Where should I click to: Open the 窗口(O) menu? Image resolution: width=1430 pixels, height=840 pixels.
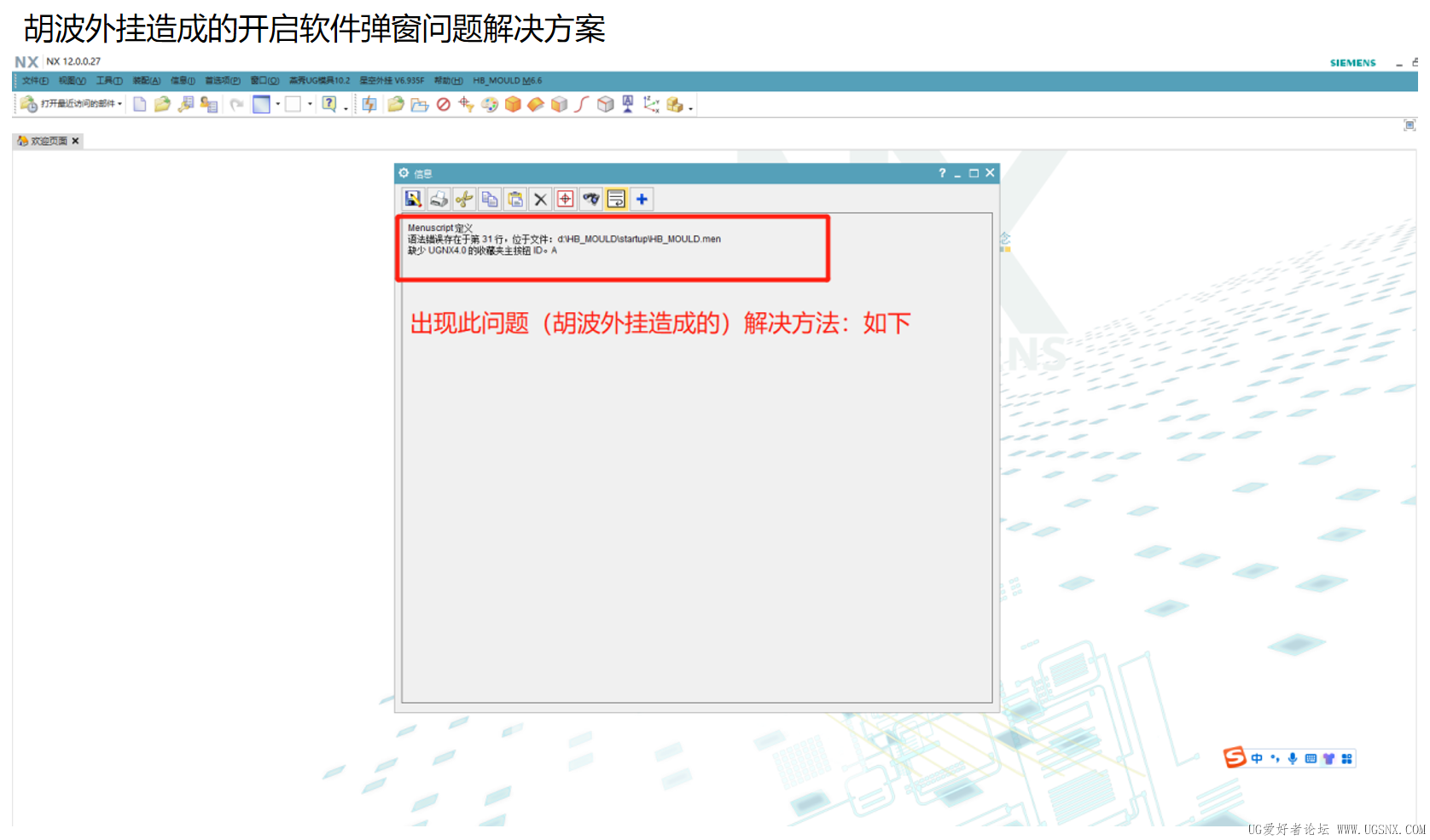pyautogui.click(x=264, y=81)
